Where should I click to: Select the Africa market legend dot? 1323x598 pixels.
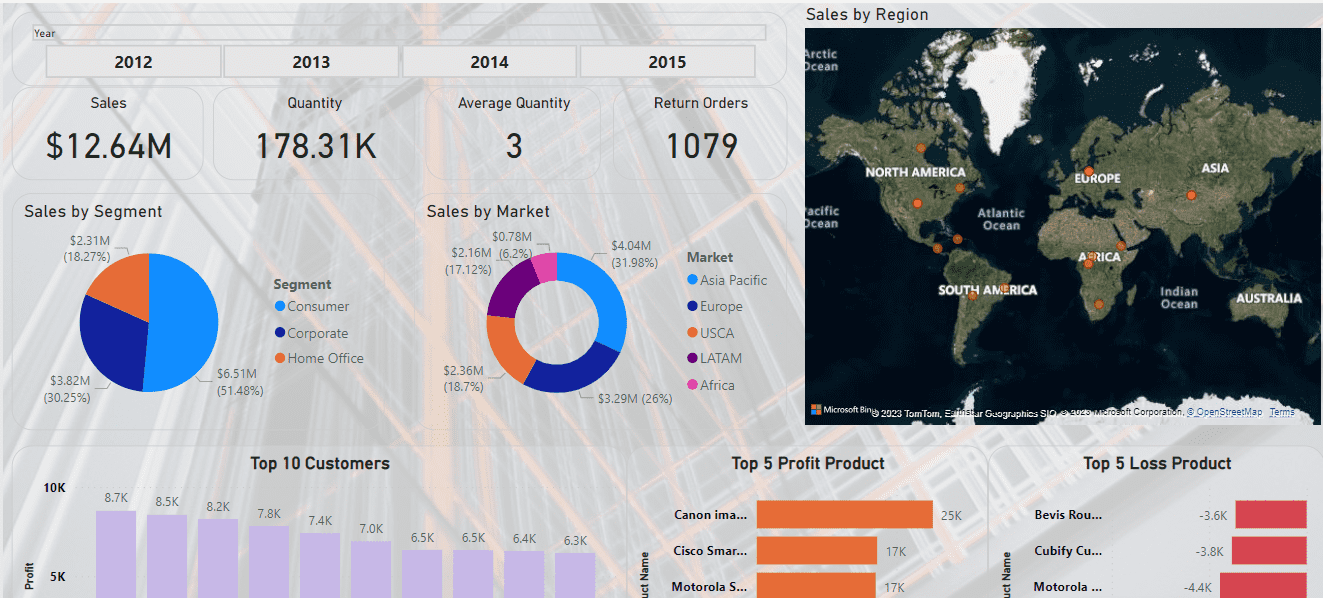point(693,386)
